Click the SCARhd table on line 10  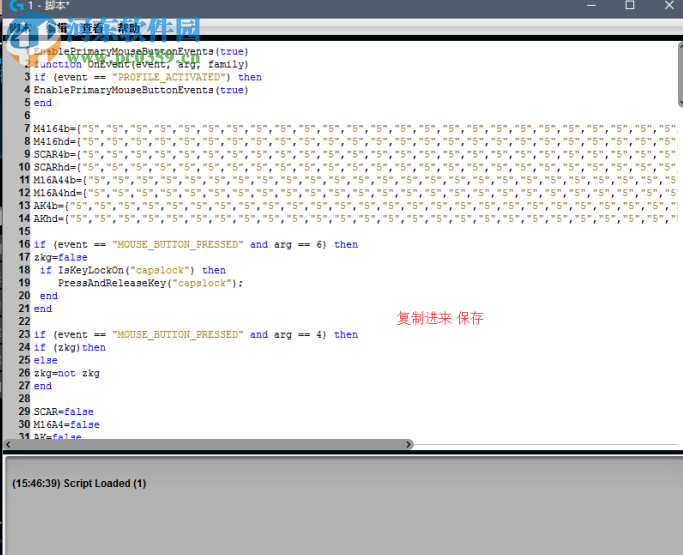(355, 167)
